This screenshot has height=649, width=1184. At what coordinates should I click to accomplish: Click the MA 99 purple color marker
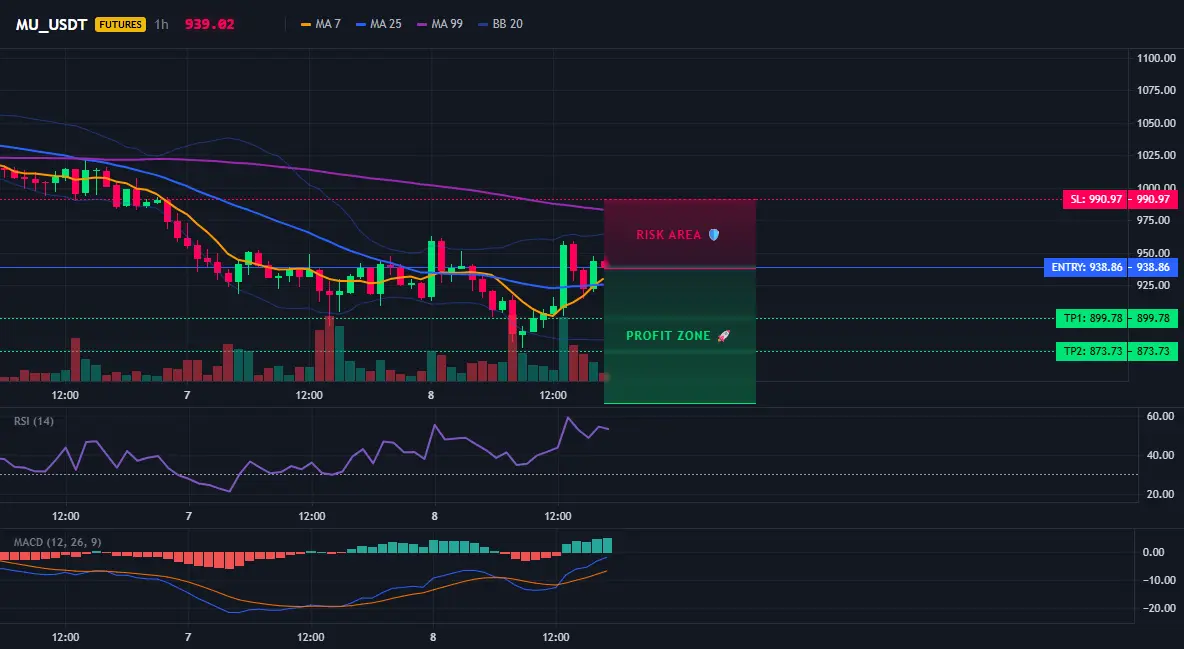pos(422,24)
